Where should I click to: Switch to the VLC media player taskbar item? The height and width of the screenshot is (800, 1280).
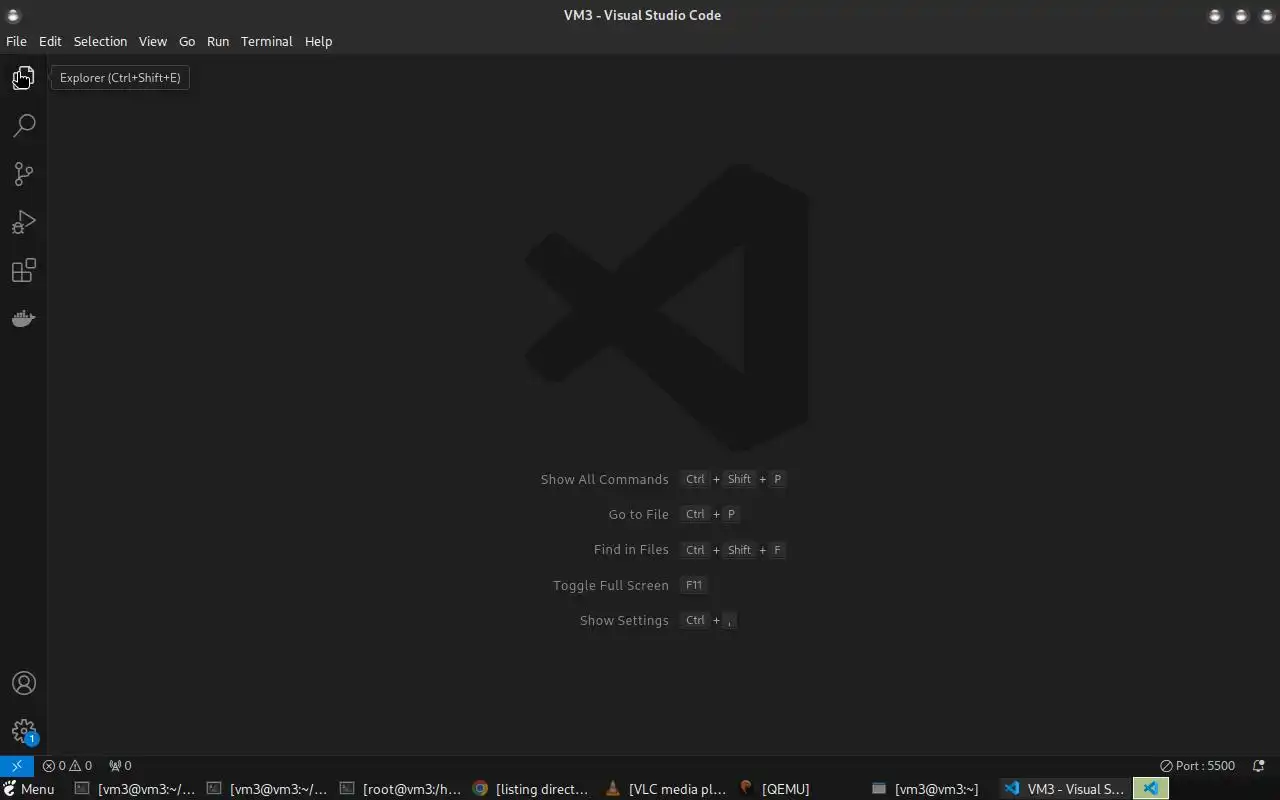click(x=665, y=789)
